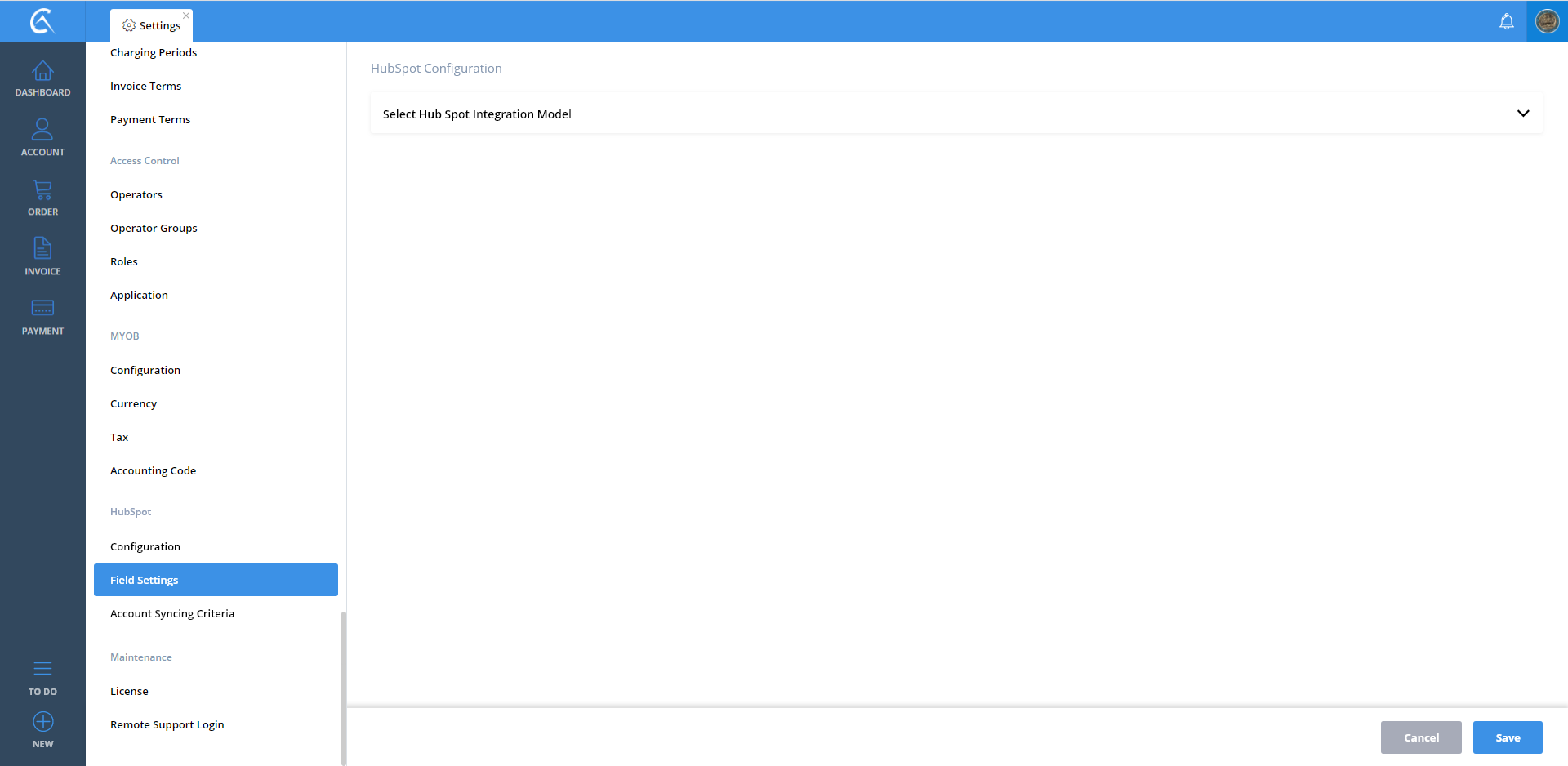The image size is (1568, 766).
Task: Click the dropdown chevron arrow
Action: click(x=1522, y=114)
